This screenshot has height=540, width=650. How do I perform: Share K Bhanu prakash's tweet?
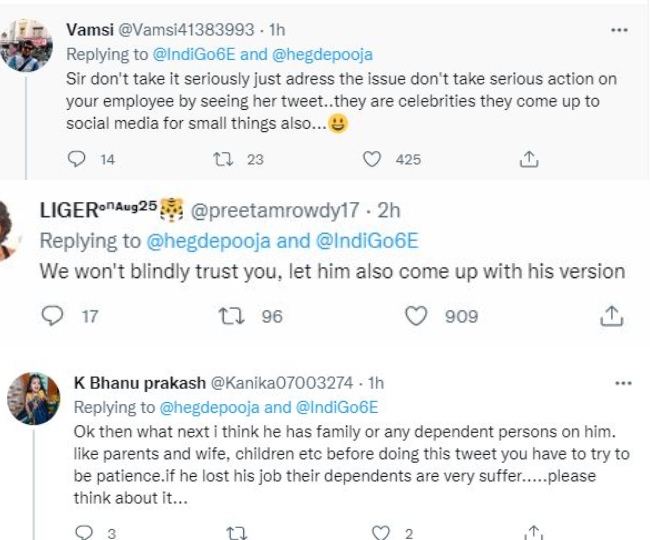pos(535,532)
